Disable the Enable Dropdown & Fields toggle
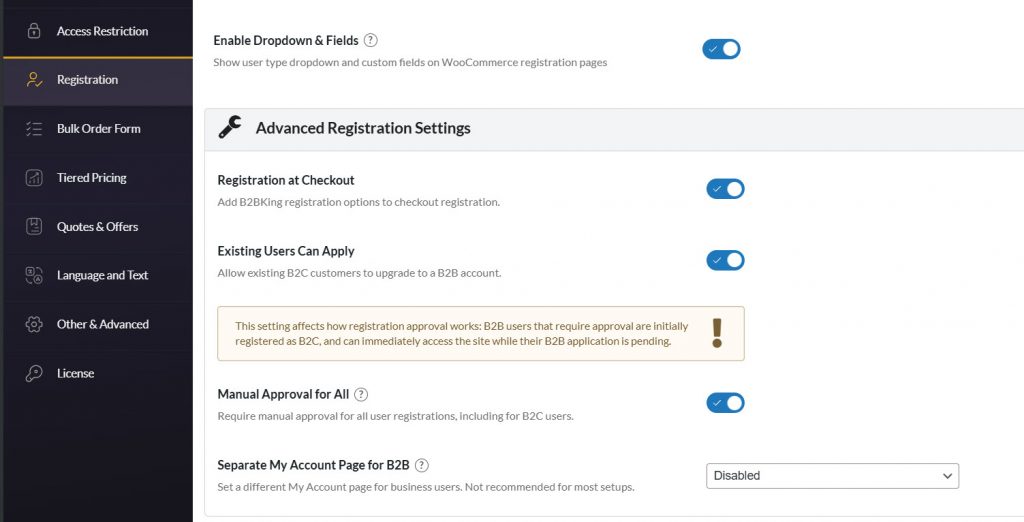This screenshot has width=1024, height=522. click(x=721, y=49)
